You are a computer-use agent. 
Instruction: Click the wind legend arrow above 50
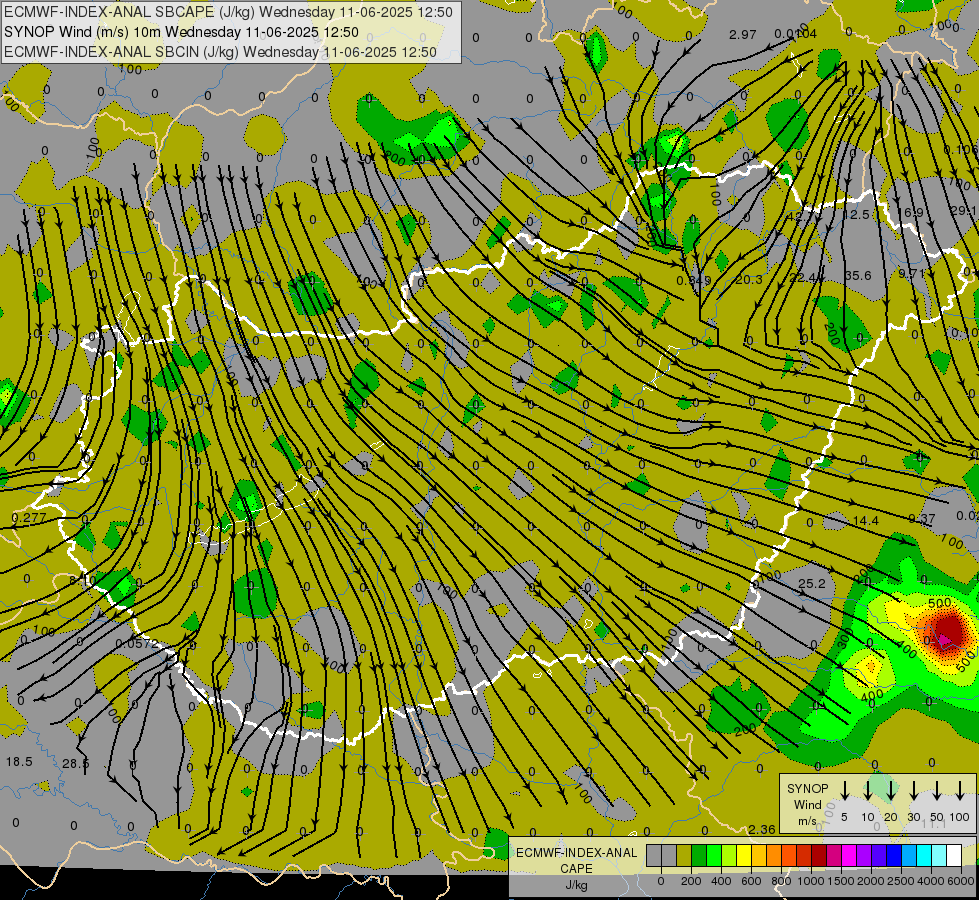click(937, 790)
